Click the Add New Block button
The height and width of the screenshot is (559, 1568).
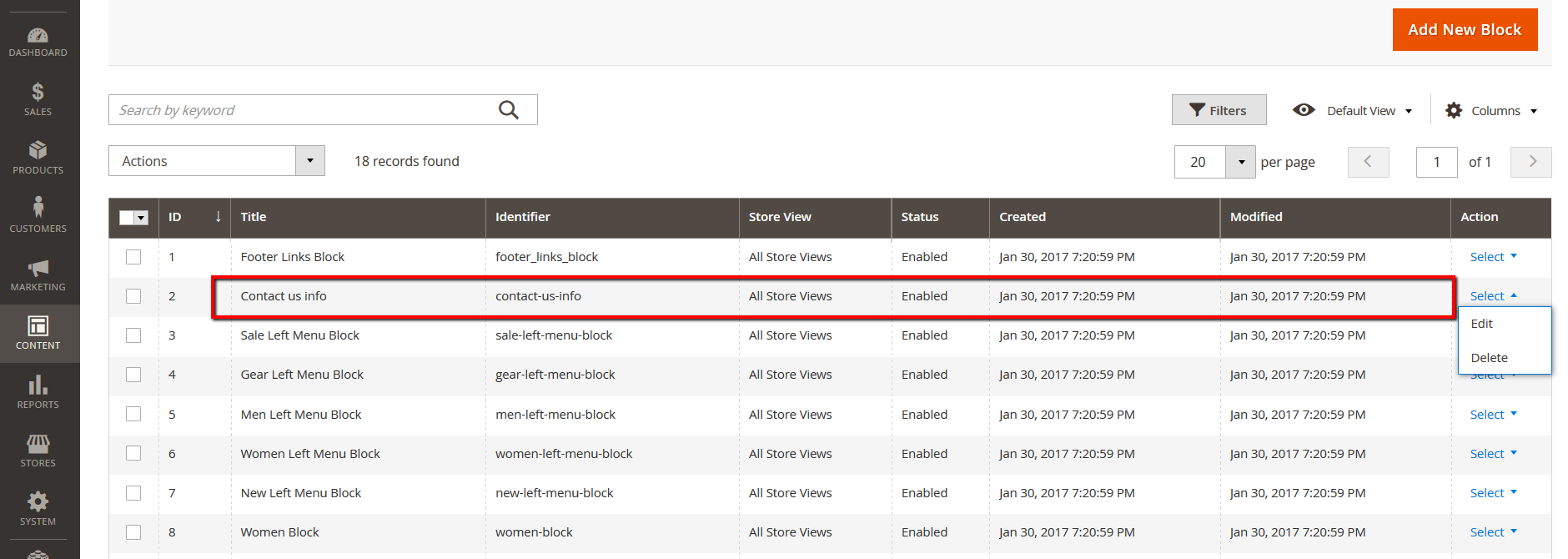coord(1465,30)
